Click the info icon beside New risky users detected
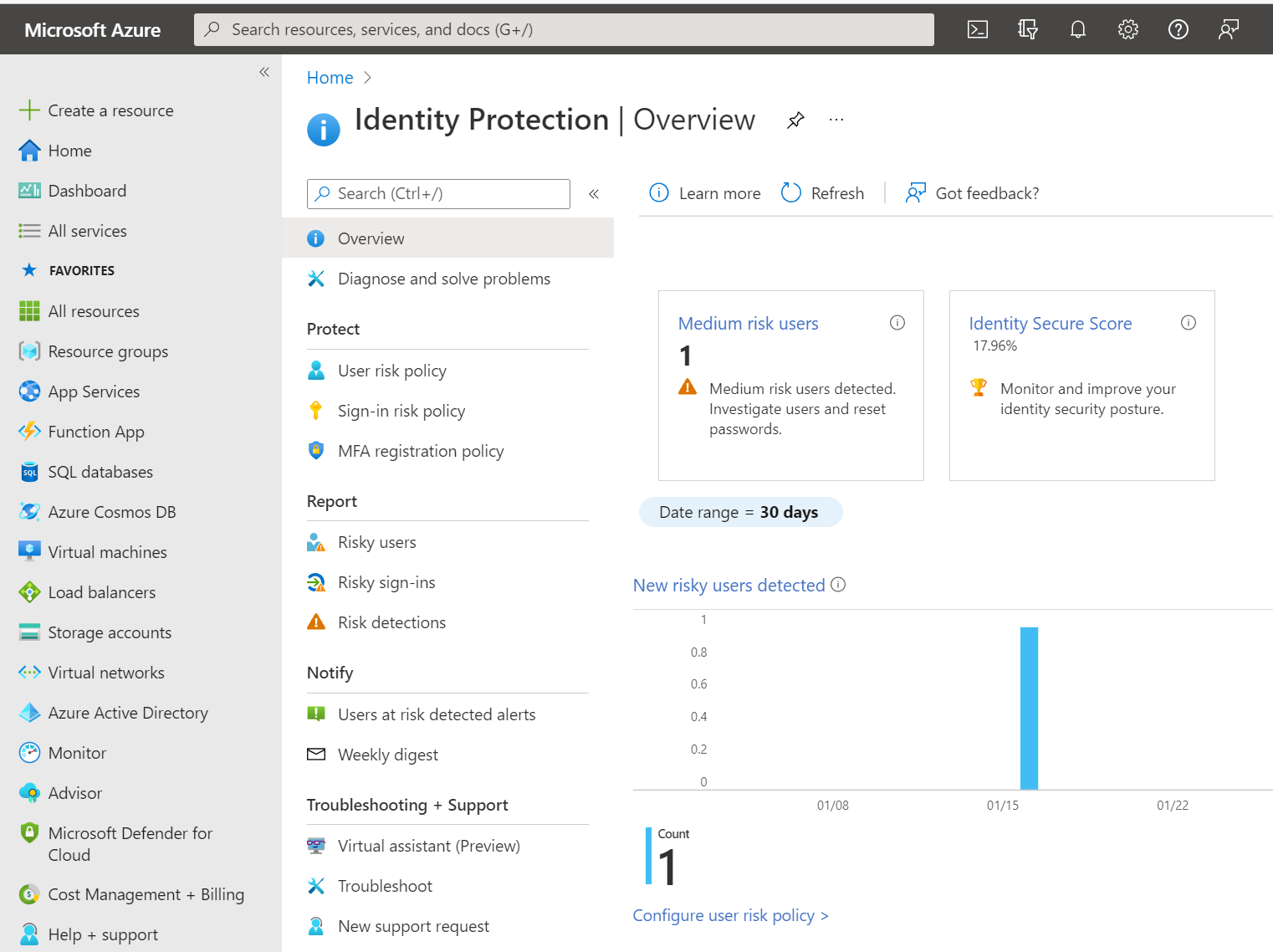Image resolution: width=1273 pixels, height=952 pixels. tap(838, 585)
